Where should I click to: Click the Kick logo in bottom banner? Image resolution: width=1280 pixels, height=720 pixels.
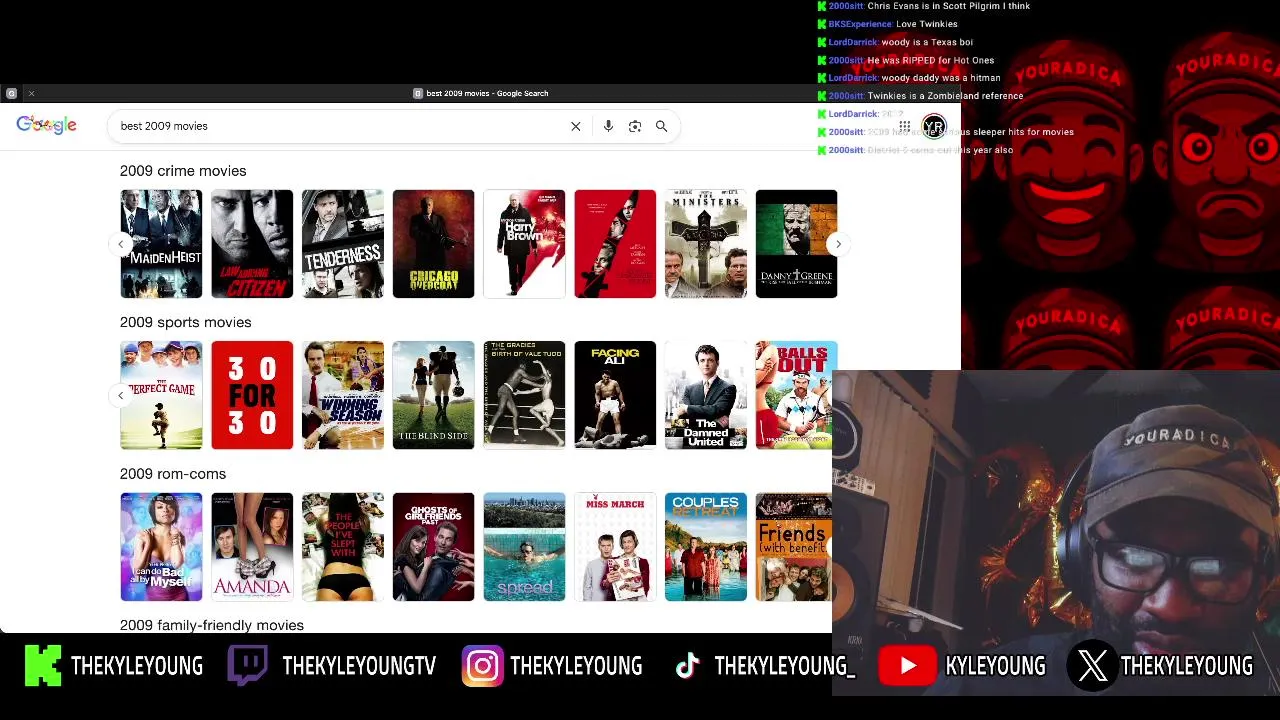click(x=43, y=666)
